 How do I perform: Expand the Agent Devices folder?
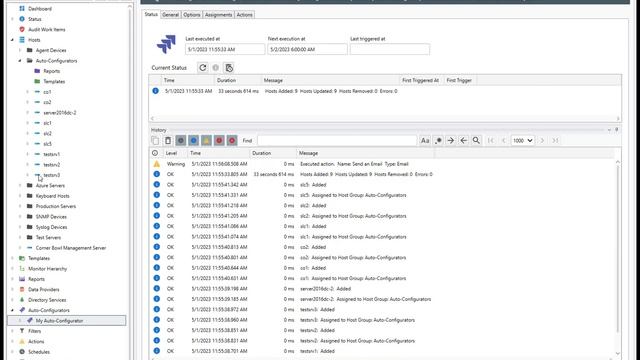pyautogui.click(x=20, y=50)
